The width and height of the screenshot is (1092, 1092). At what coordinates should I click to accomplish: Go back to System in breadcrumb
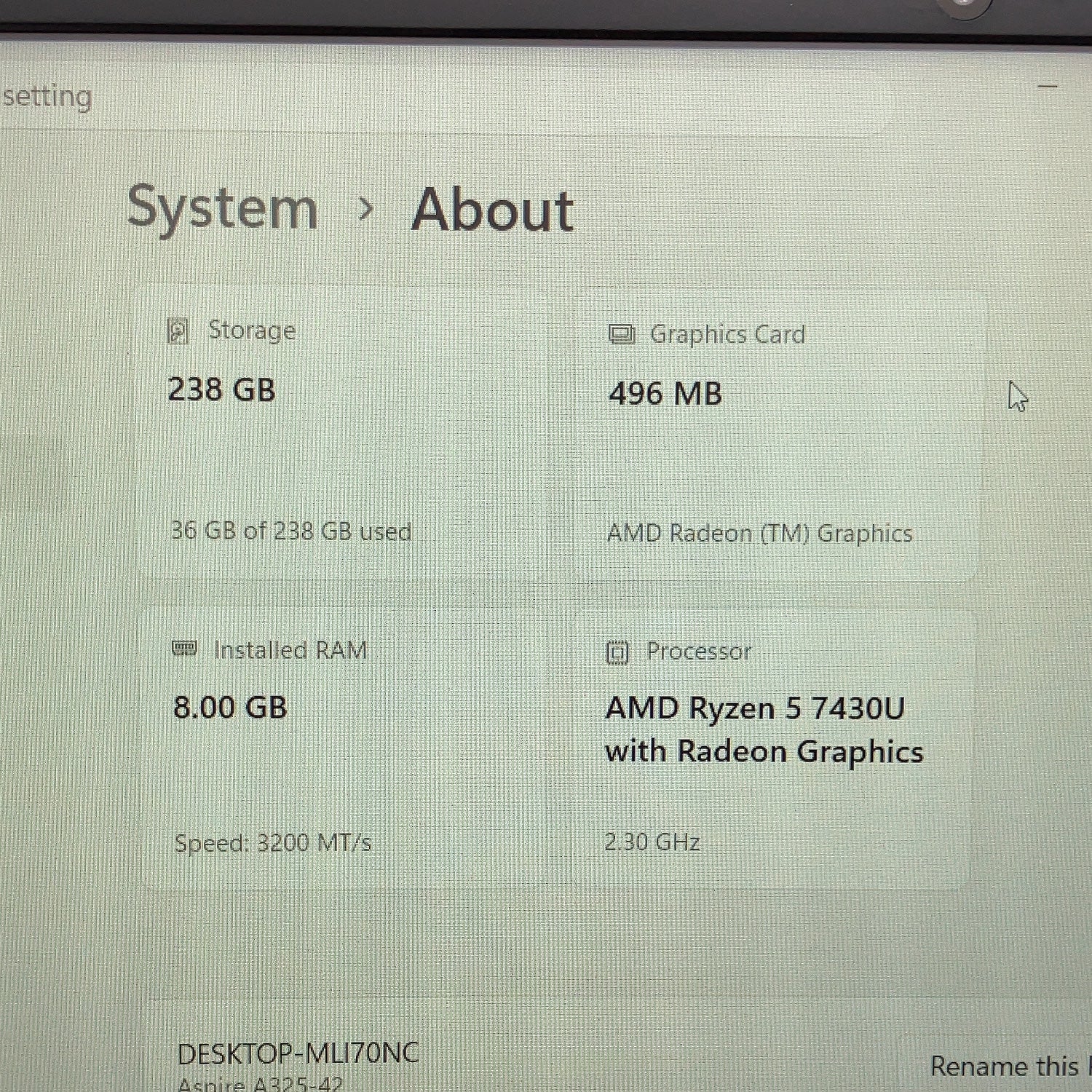click(x=223, y=208)
